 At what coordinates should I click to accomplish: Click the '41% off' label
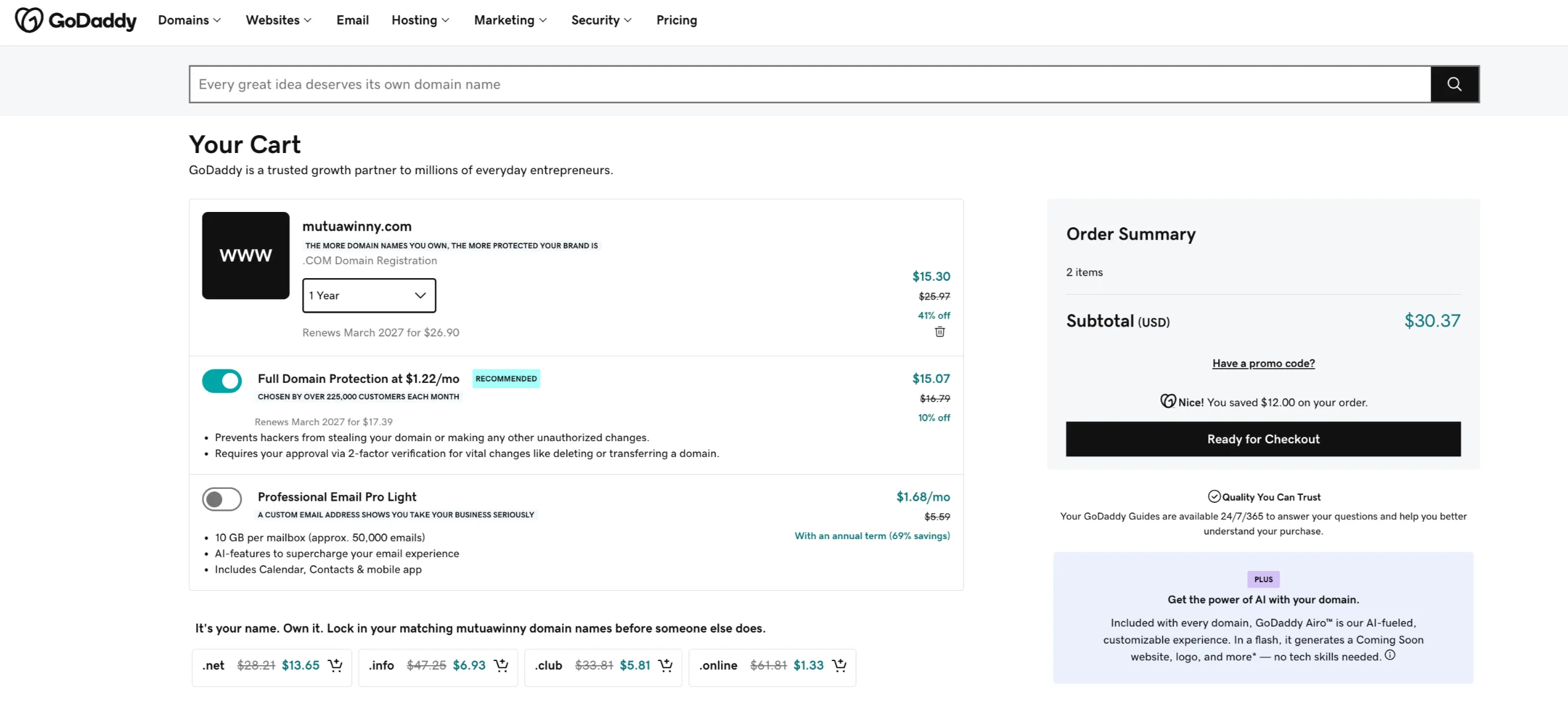(x=934, y=315)
